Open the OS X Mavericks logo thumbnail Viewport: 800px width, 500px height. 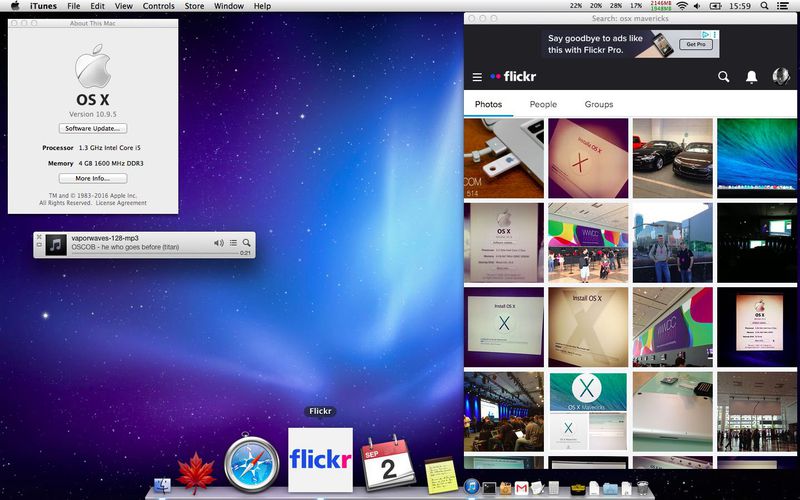[588, 391]
